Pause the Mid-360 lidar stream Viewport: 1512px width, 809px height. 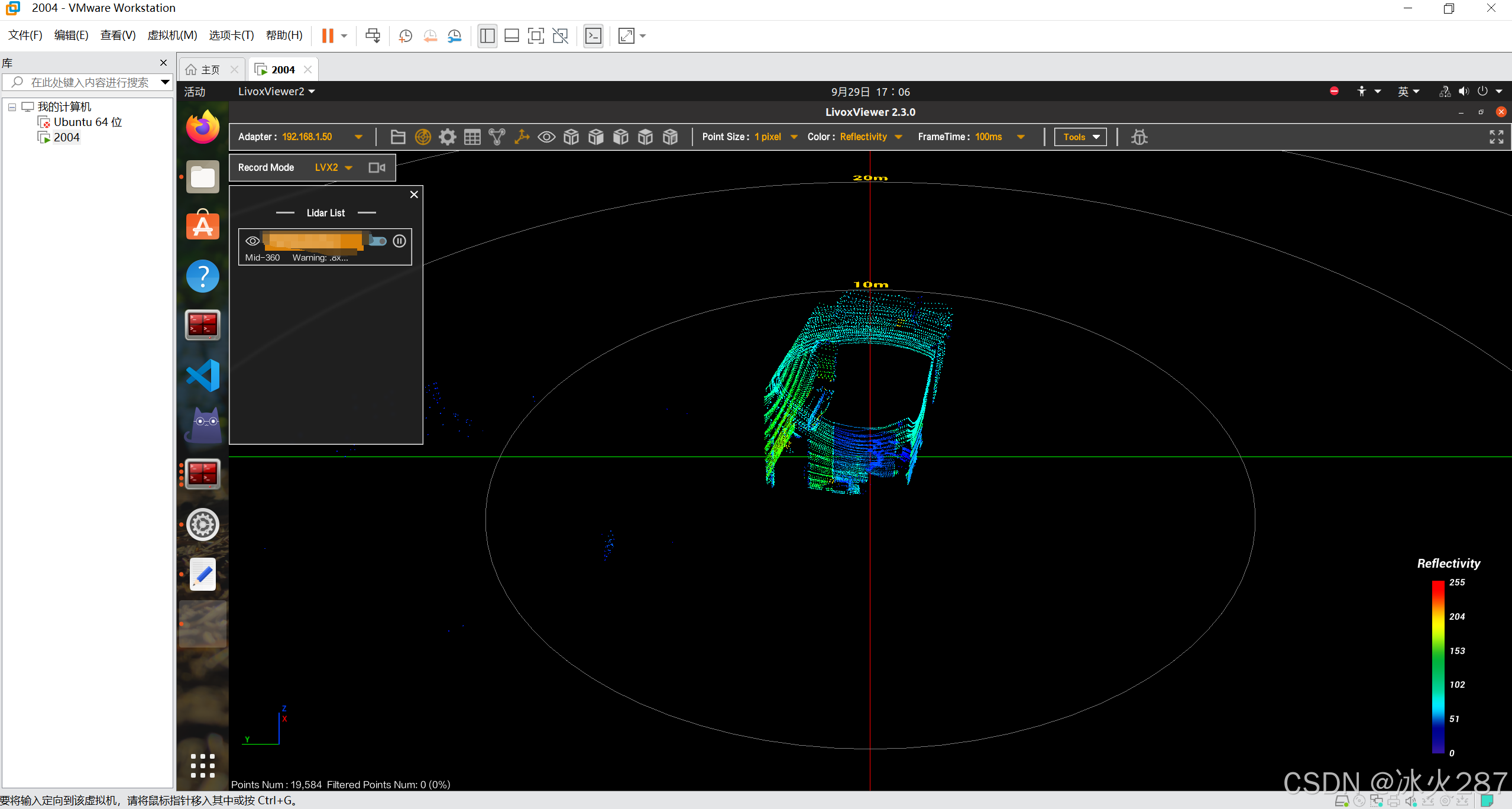pyautogui.click(x=400, y=241)
